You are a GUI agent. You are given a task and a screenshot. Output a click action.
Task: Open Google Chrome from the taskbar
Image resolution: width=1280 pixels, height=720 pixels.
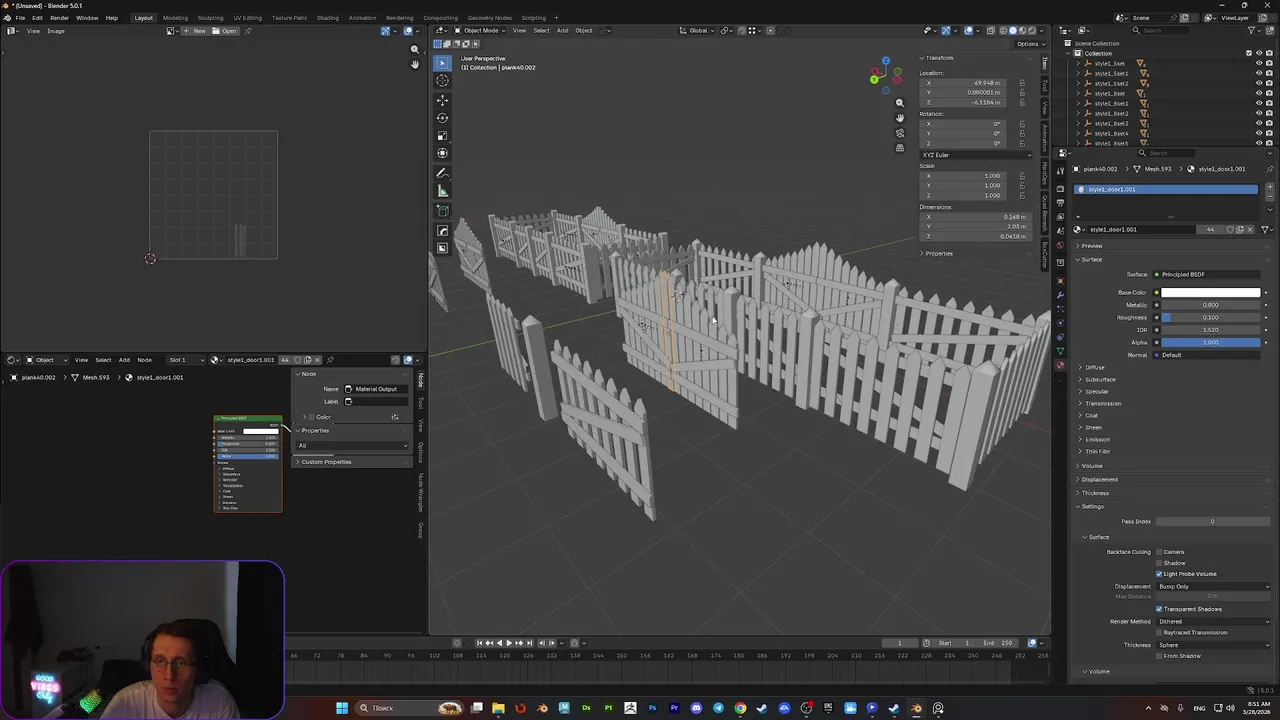click(x=740, y=708)
